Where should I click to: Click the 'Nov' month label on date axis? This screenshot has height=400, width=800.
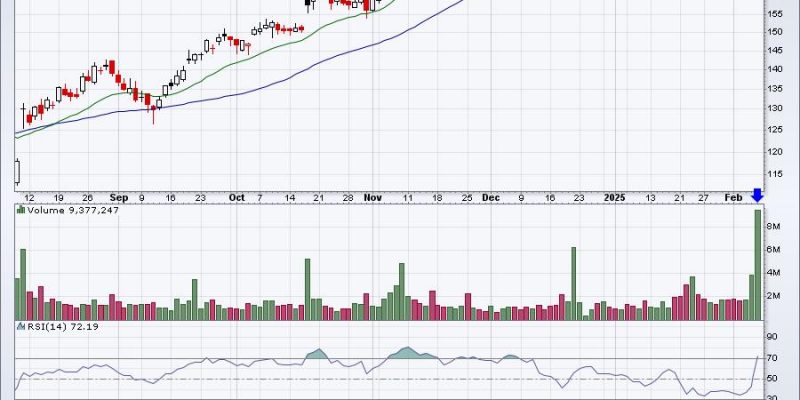point(372,197)
